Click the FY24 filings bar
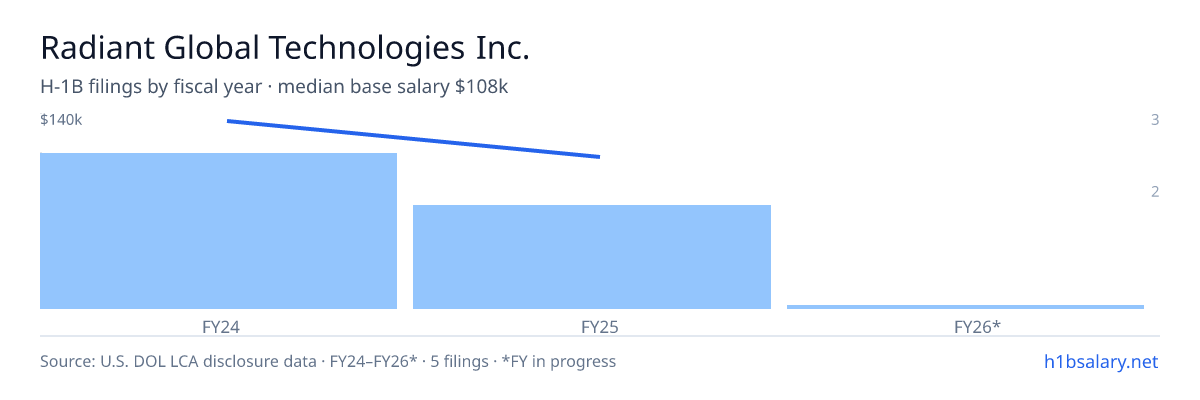This screenshot has height=400, width=1200. 218,231
